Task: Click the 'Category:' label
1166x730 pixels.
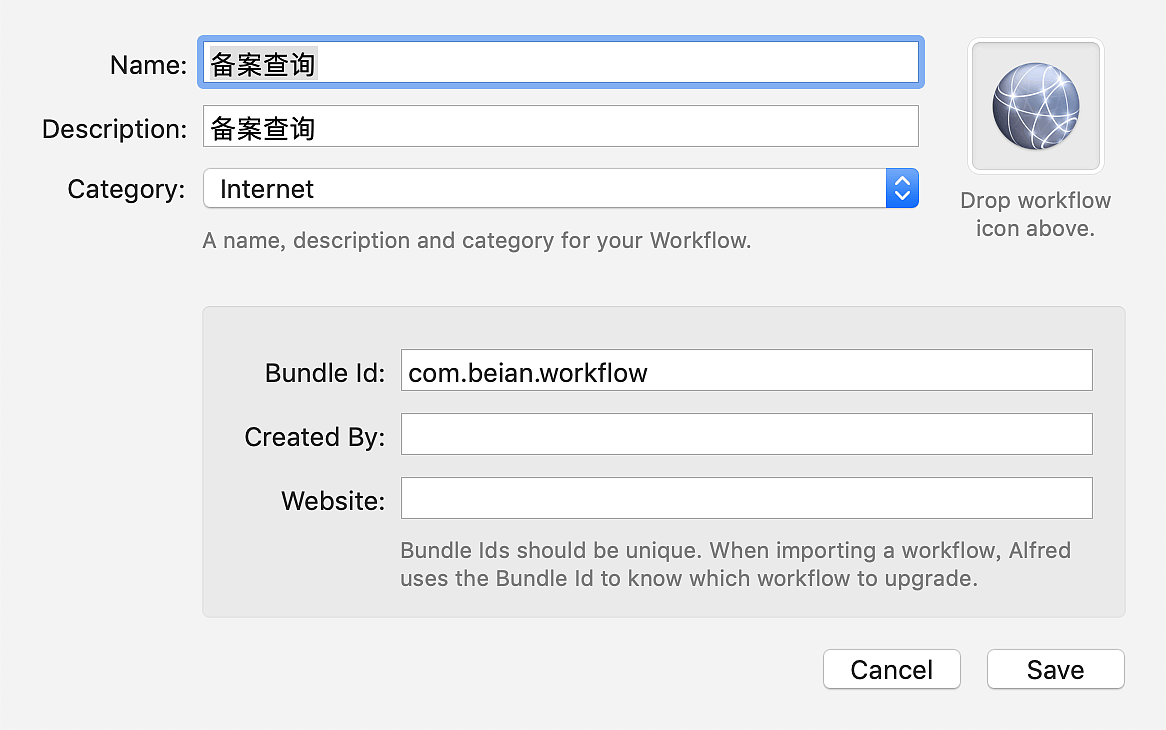Action: (x=126, y=190)
